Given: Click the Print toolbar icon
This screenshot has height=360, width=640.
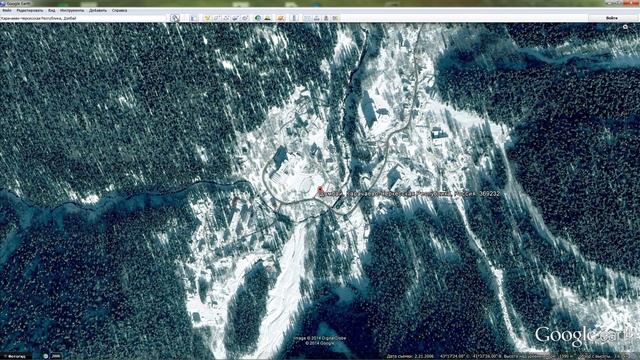Looking at the screenshot, I should point(317,18).
